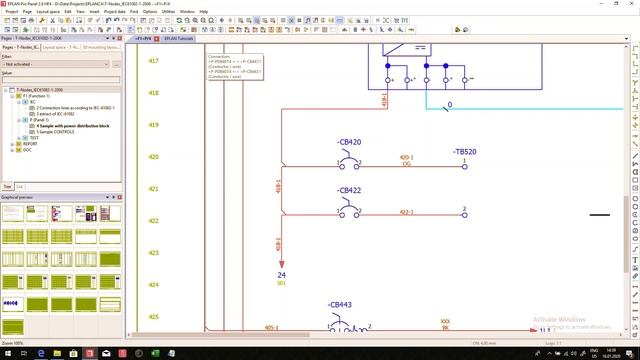The width and height of the screenshot is (640, 360).
Task: Collapse the IEC tree node
Action: (19, 102)
